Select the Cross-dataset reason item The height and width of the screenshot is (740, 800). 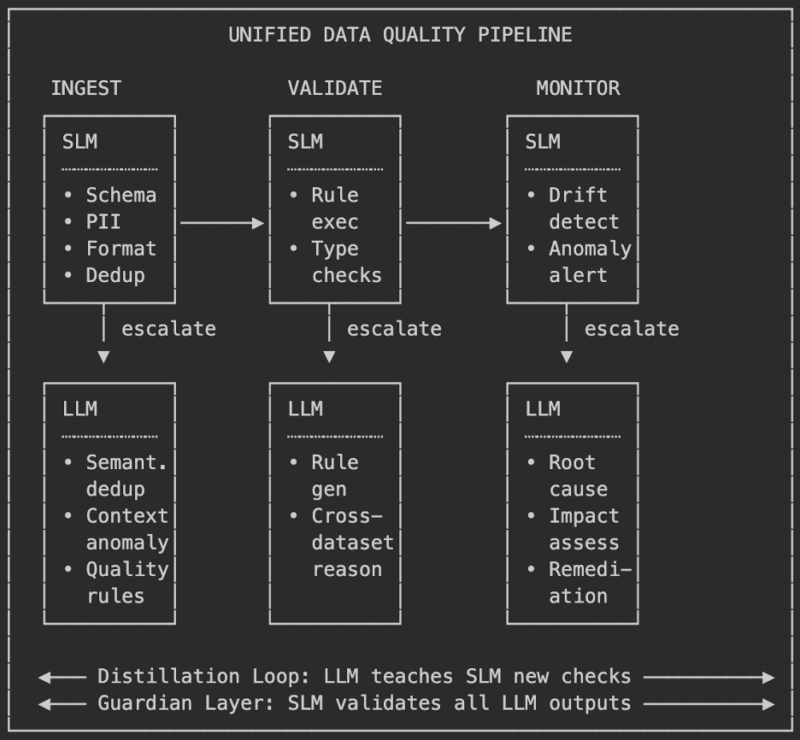[x=352, y=542]
